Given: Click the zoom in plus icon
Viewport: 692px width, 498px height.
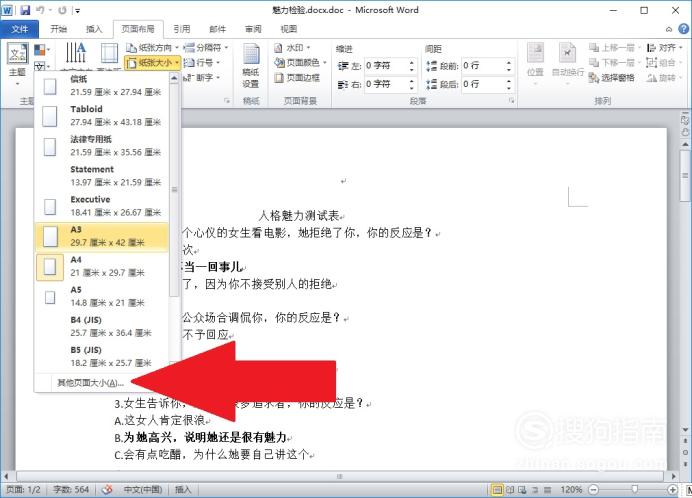Looking at the screenshot, I should tap(672, 489).
